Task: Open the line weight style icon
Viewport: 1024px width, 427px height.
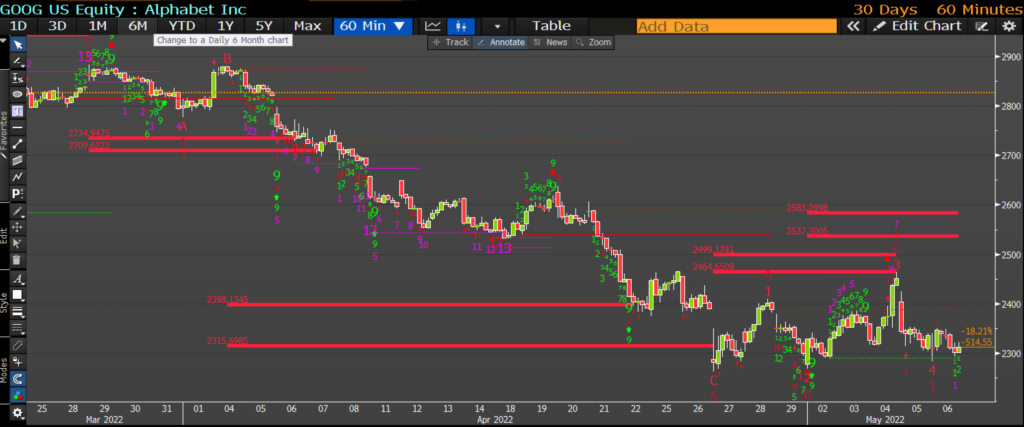Action: tap(18, 311)
